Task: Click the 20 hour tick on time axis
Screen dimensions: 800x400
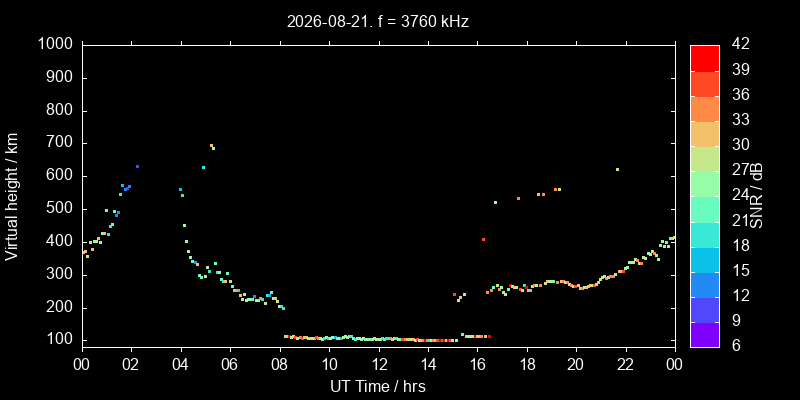Action: (x=576, y=364)
